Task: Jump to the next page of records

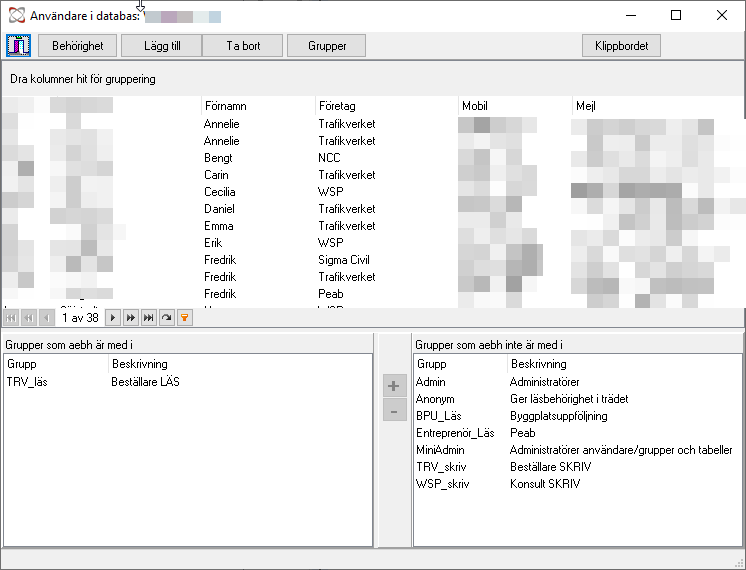Action: tap(130, 317)
